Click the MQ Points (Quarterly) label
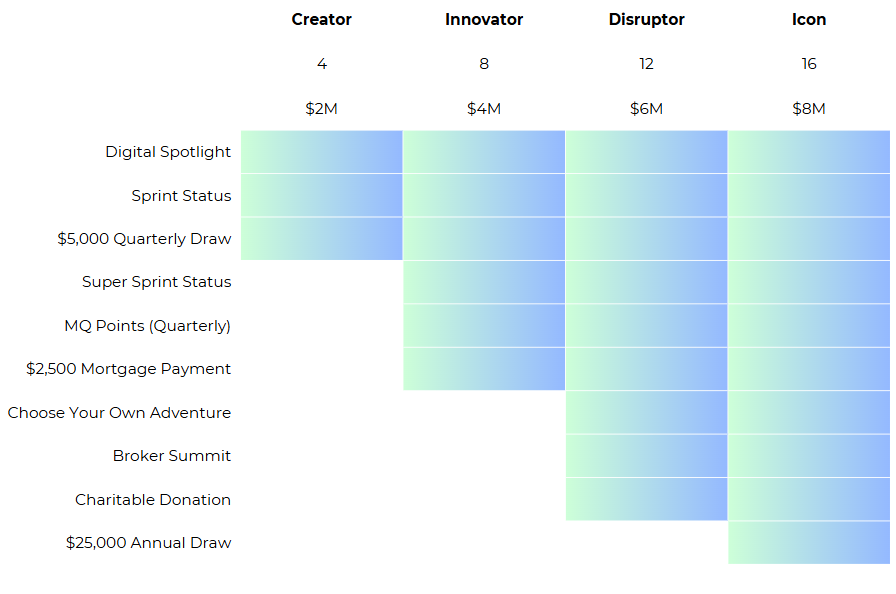The width and height of the screenshot is (896, 594). [147, 326]
